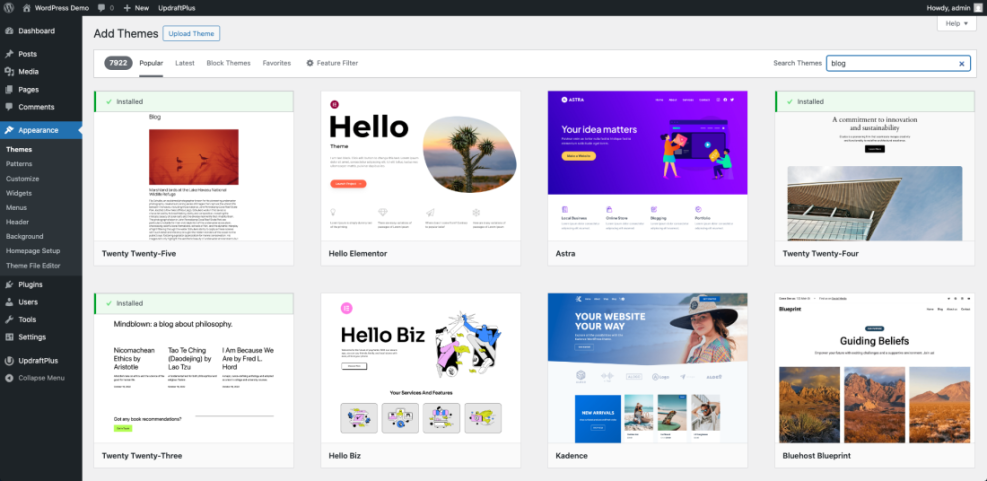Click the Hello Elementor theme name
Screen dimensions: 987x481
tap(358, 254)
